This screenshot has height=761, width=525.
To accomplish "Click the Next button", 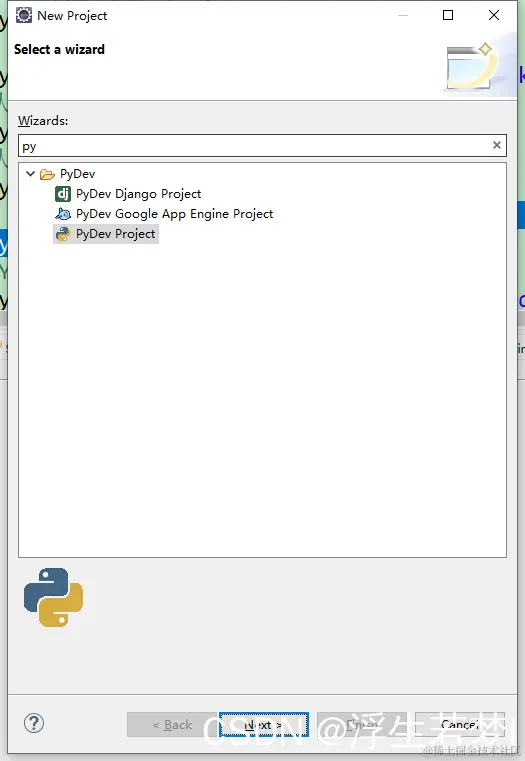I will coord(263,725).
